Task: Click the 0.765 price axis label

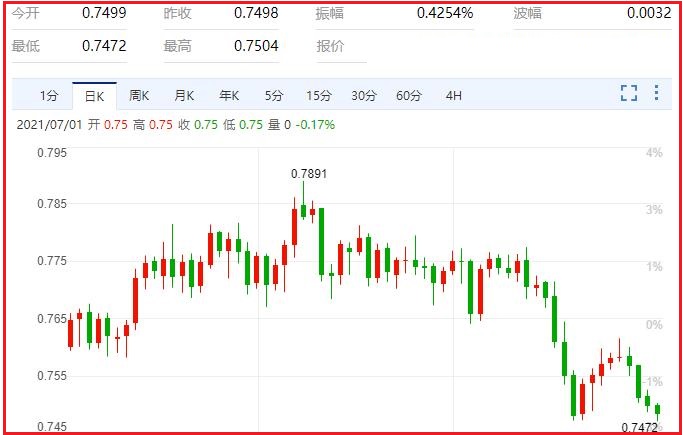Action: coord(52,319)
